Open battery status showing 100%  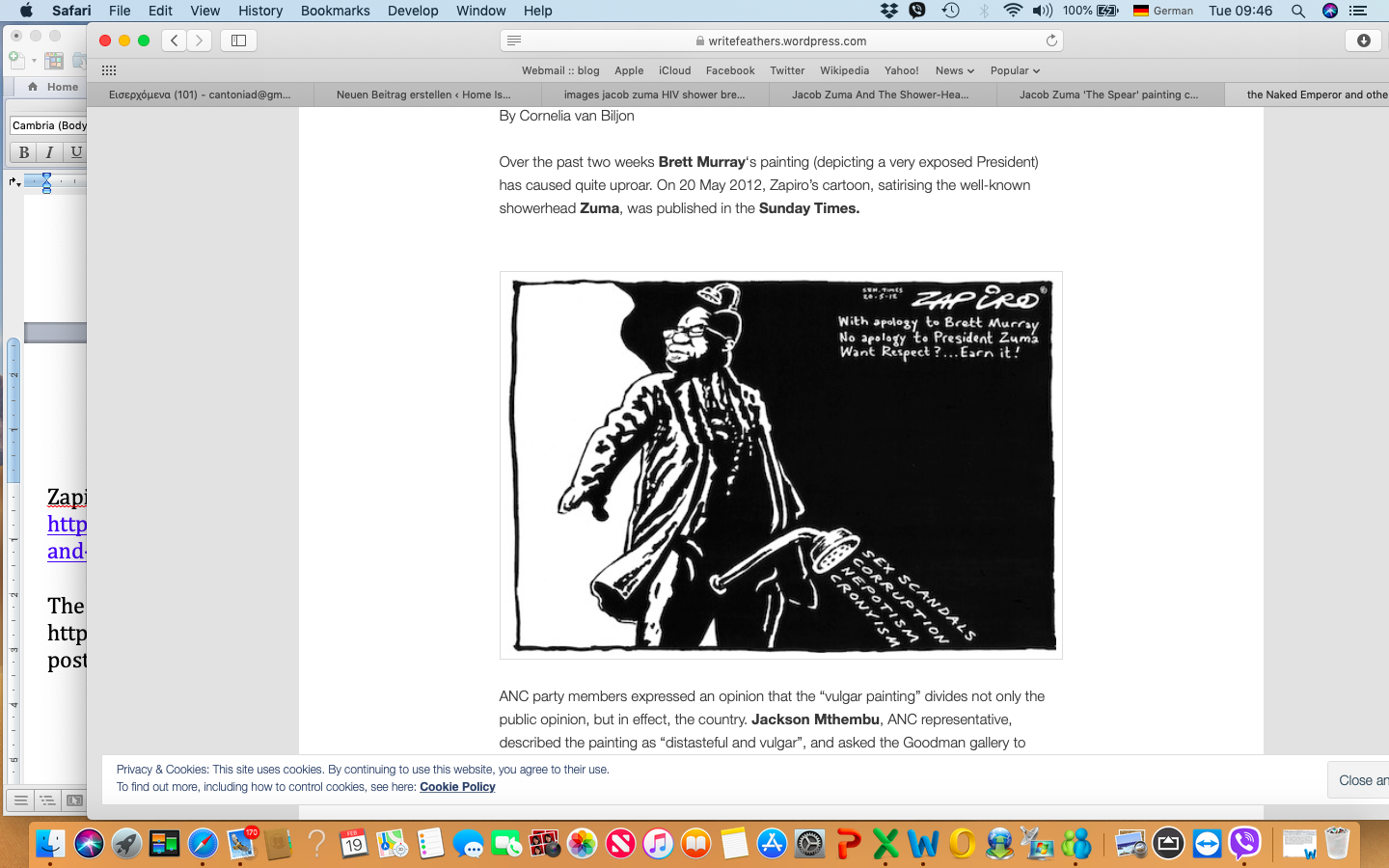coord(1090,11)
